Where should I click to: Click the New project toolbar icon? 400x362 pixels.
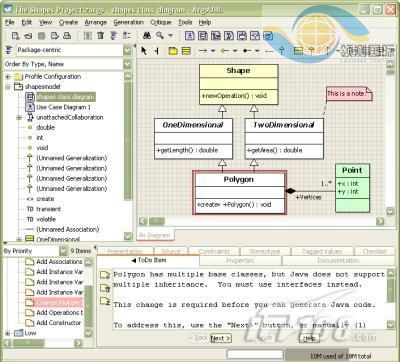[x=15, y=35]
